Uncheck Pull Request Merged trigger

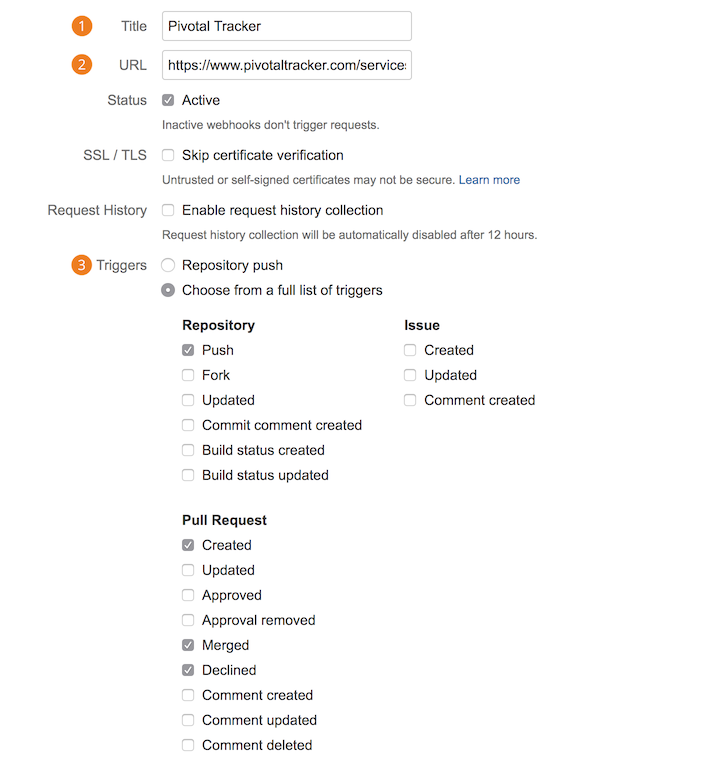coord(188,645)
